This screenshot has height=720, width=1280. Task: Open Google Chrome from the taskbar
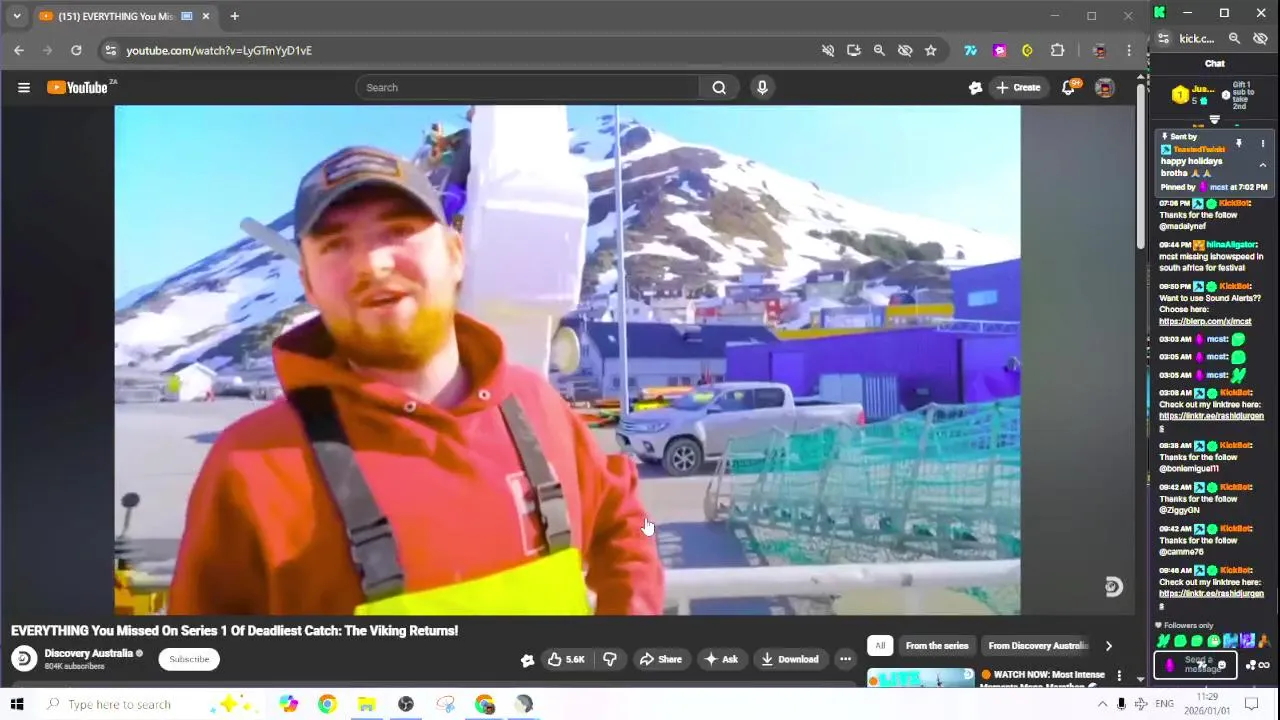[327, 704]
